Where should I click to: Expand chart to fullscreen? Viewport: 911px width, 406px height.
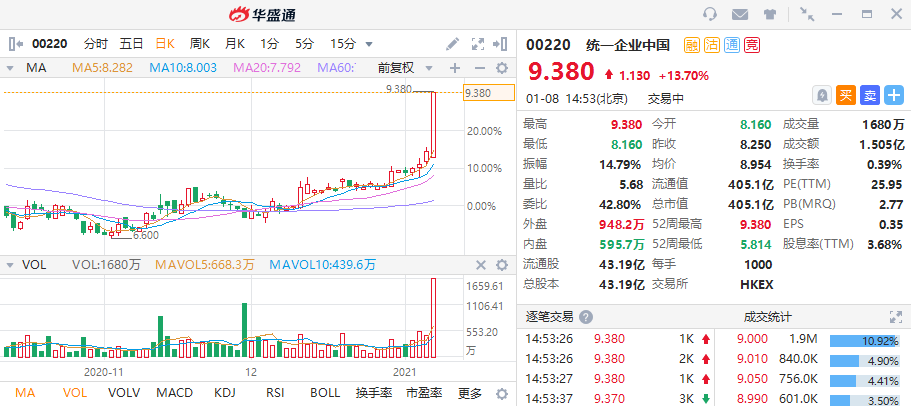[x=478, y=44]
